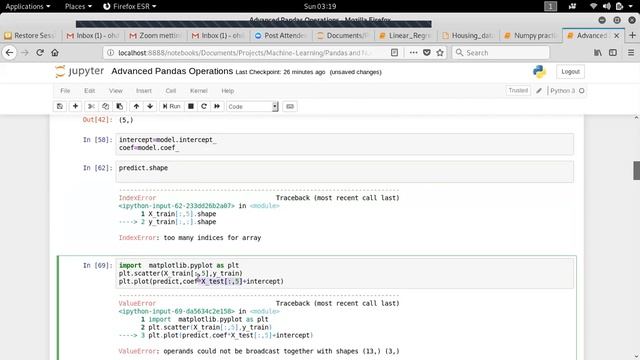Open the Kernel menu

click(199, 91)
